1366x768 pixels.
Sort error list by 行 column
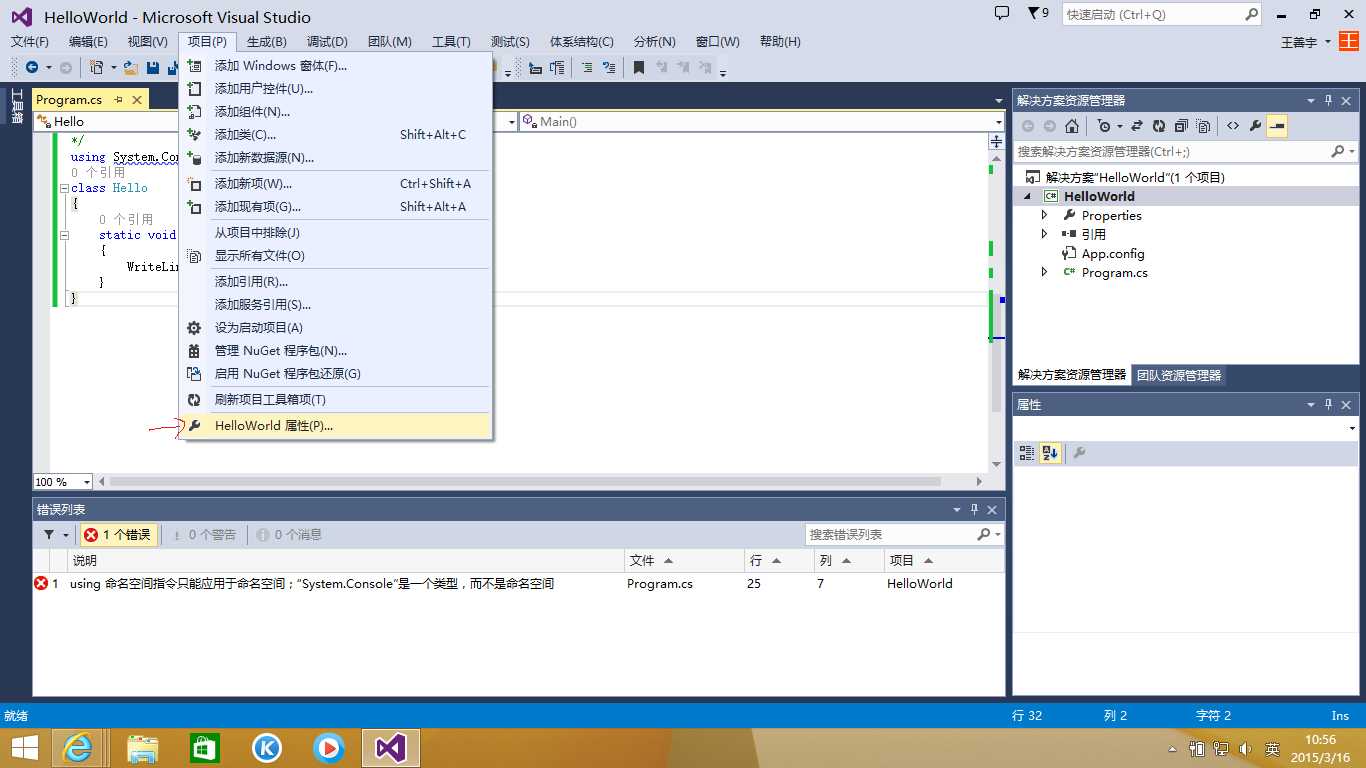tap(779, 561)
